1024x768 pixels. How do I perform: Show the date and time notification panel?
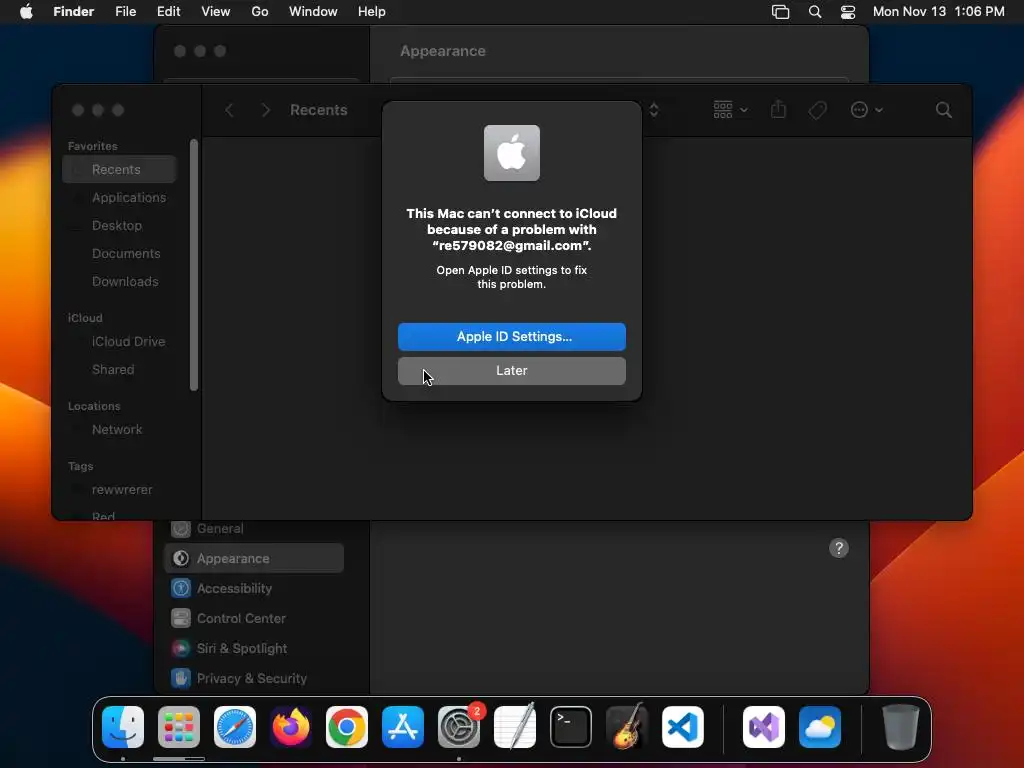938,12
